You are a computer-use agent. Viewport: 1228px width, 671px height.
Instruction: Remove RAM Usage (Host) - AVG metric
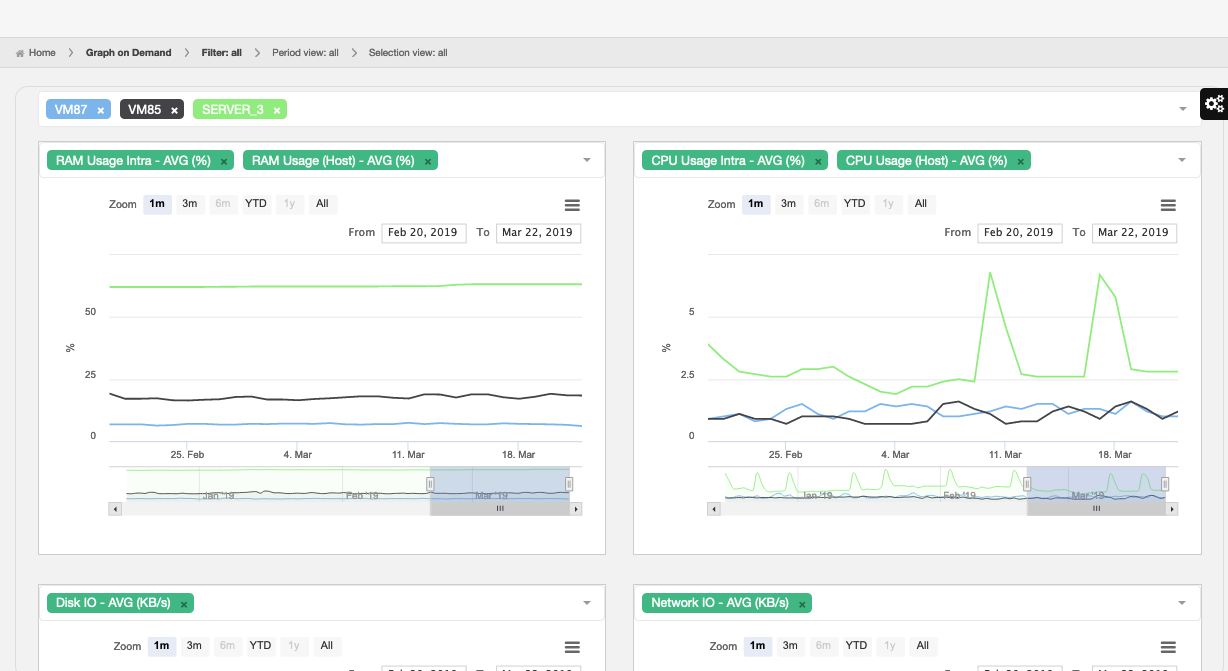point(428,161)
